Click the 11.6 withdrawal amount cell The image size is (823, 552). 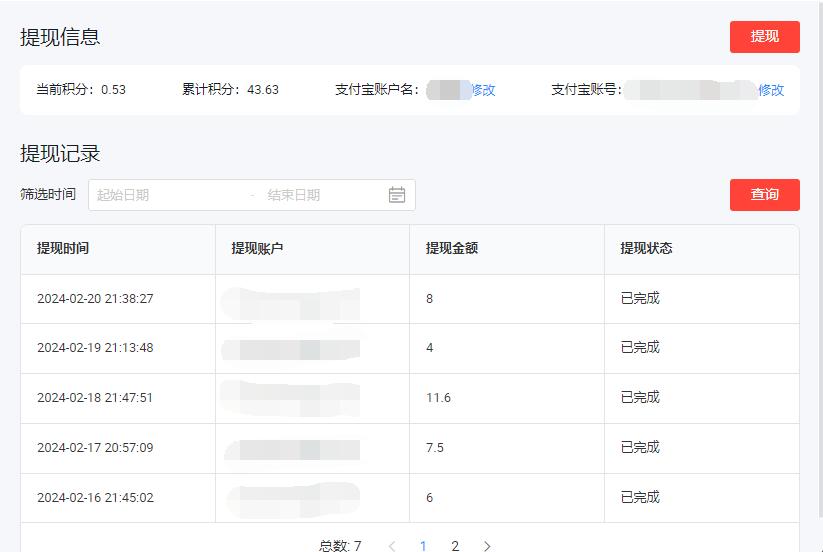438,398
